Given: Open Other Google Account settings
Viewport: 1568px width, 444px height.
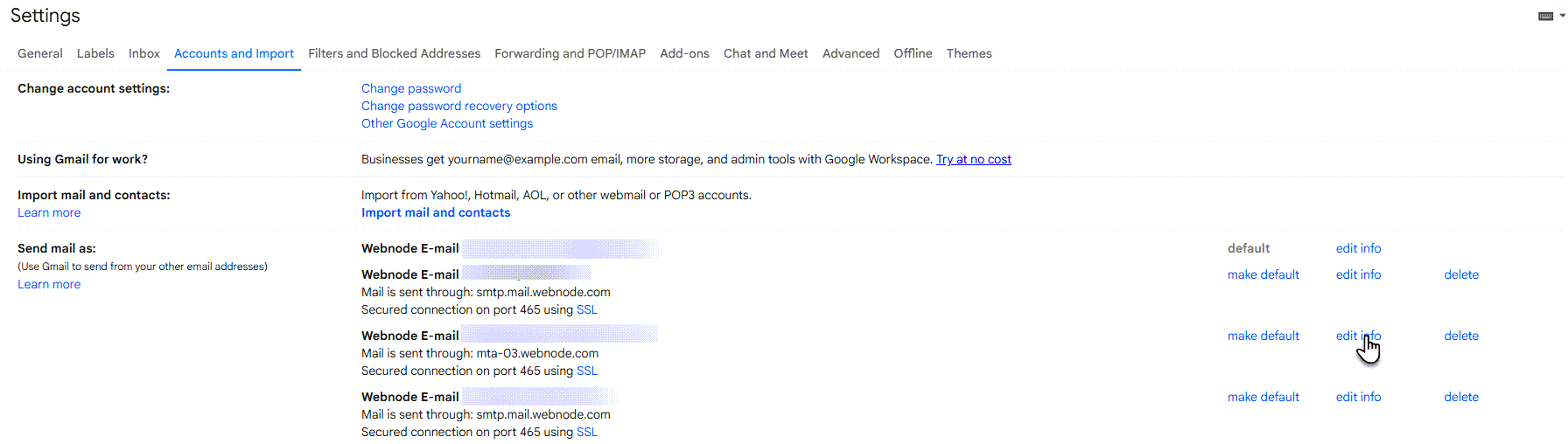Looking at the screenshot, I should (446, 123).
